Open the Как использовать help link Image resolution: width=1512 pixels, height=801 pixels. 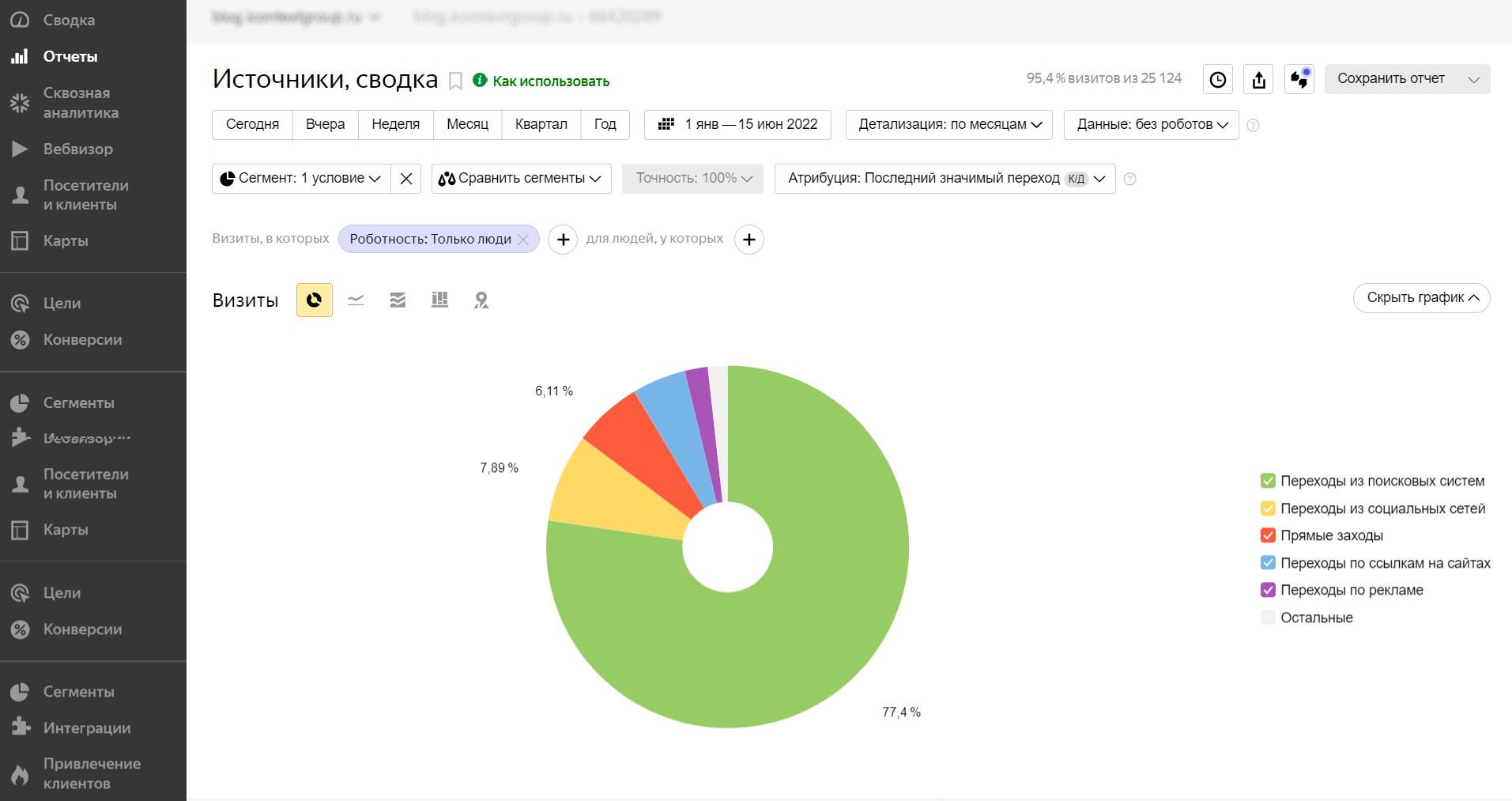pos(551,81)
